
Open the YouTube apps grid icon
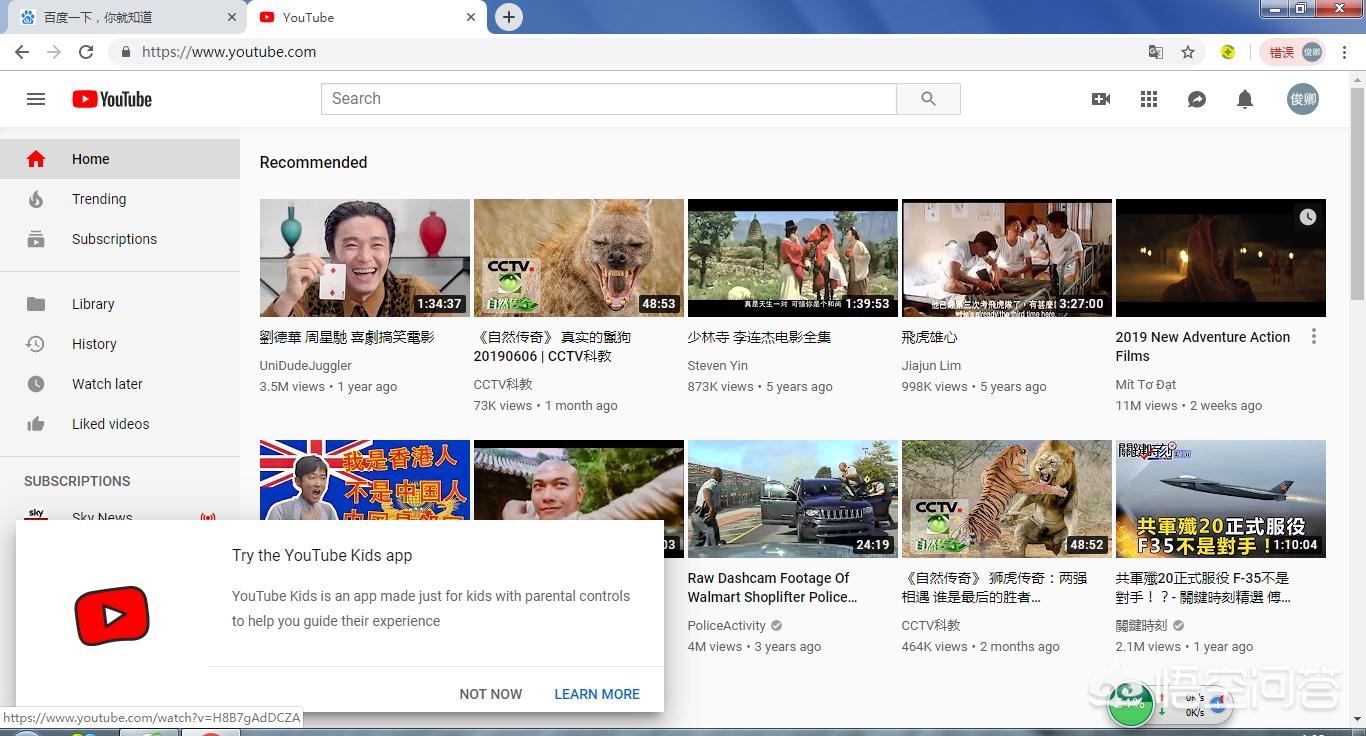click(x=1149, y=99)
